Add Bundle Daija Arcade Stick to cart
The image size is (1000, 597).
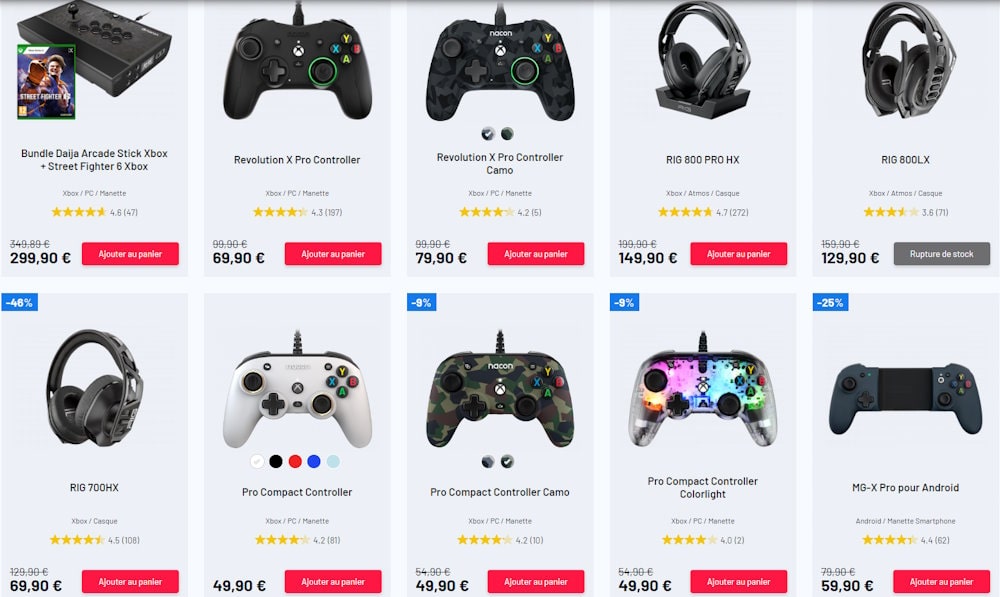click(130, 254)
